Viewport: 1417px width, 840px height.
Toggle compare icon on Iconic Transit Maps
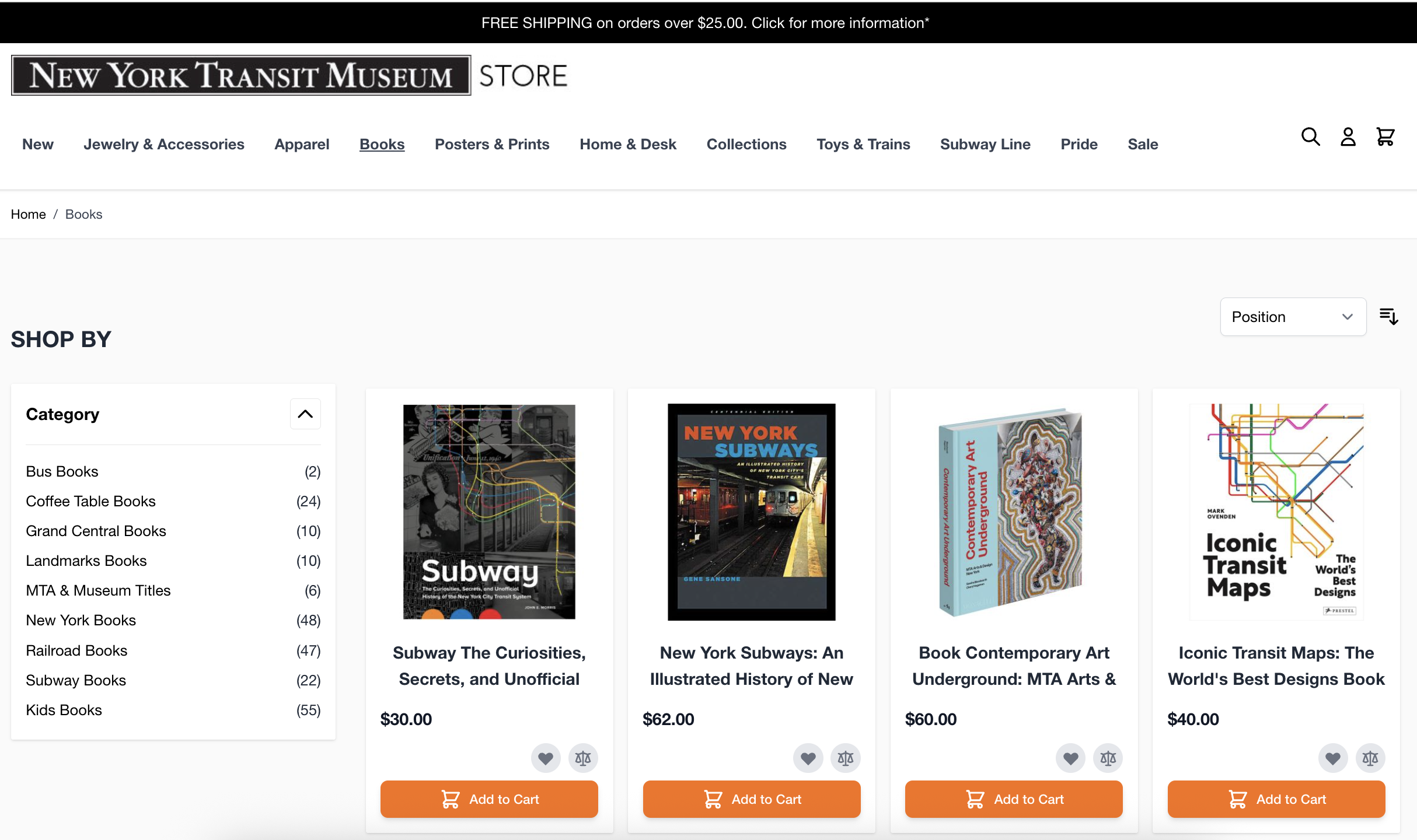(1370, 758)
